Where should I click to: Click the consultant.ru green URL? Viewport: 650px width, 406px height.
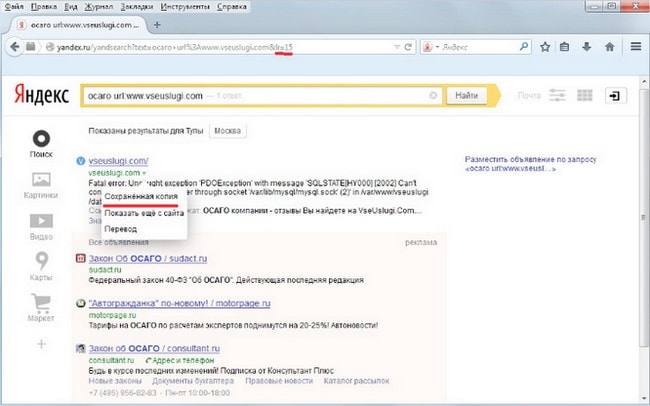112,360
